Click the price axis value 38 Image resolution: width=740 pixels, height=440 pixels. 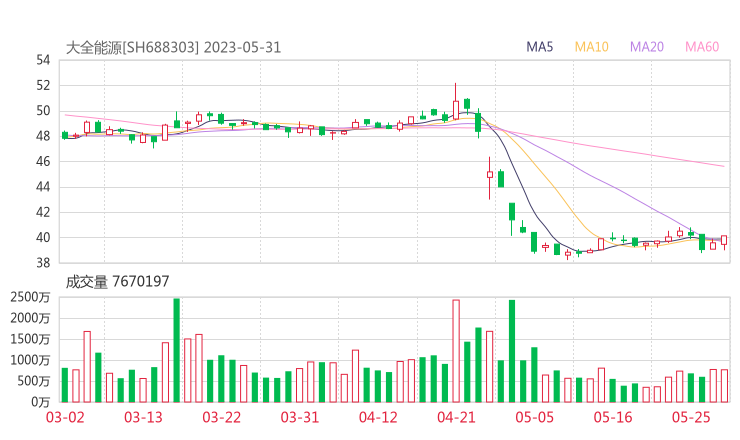click(43, 263)
